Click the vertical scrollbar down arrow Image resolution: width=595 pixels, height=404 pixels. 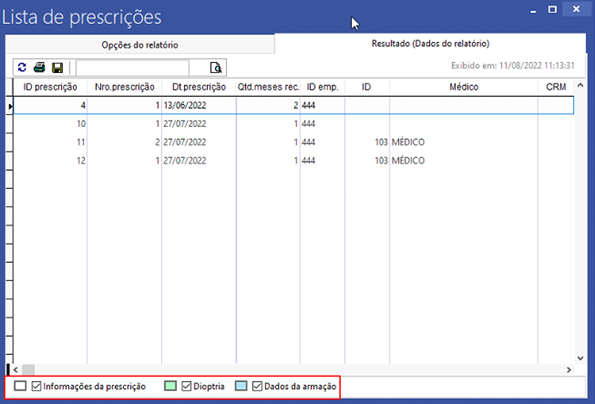tap(580, 358)
